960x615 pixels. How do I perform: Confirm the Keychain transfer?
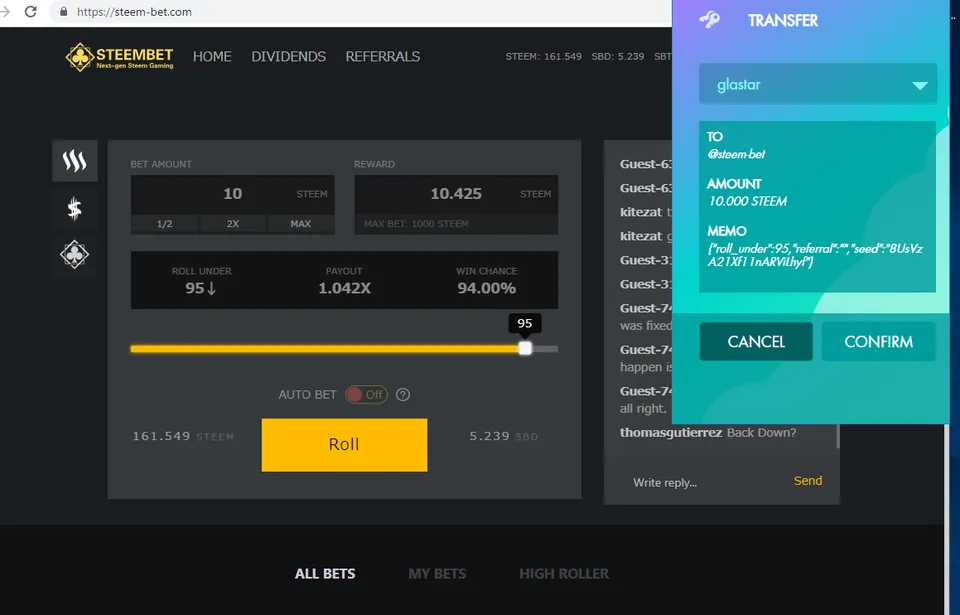coord(879,342)
